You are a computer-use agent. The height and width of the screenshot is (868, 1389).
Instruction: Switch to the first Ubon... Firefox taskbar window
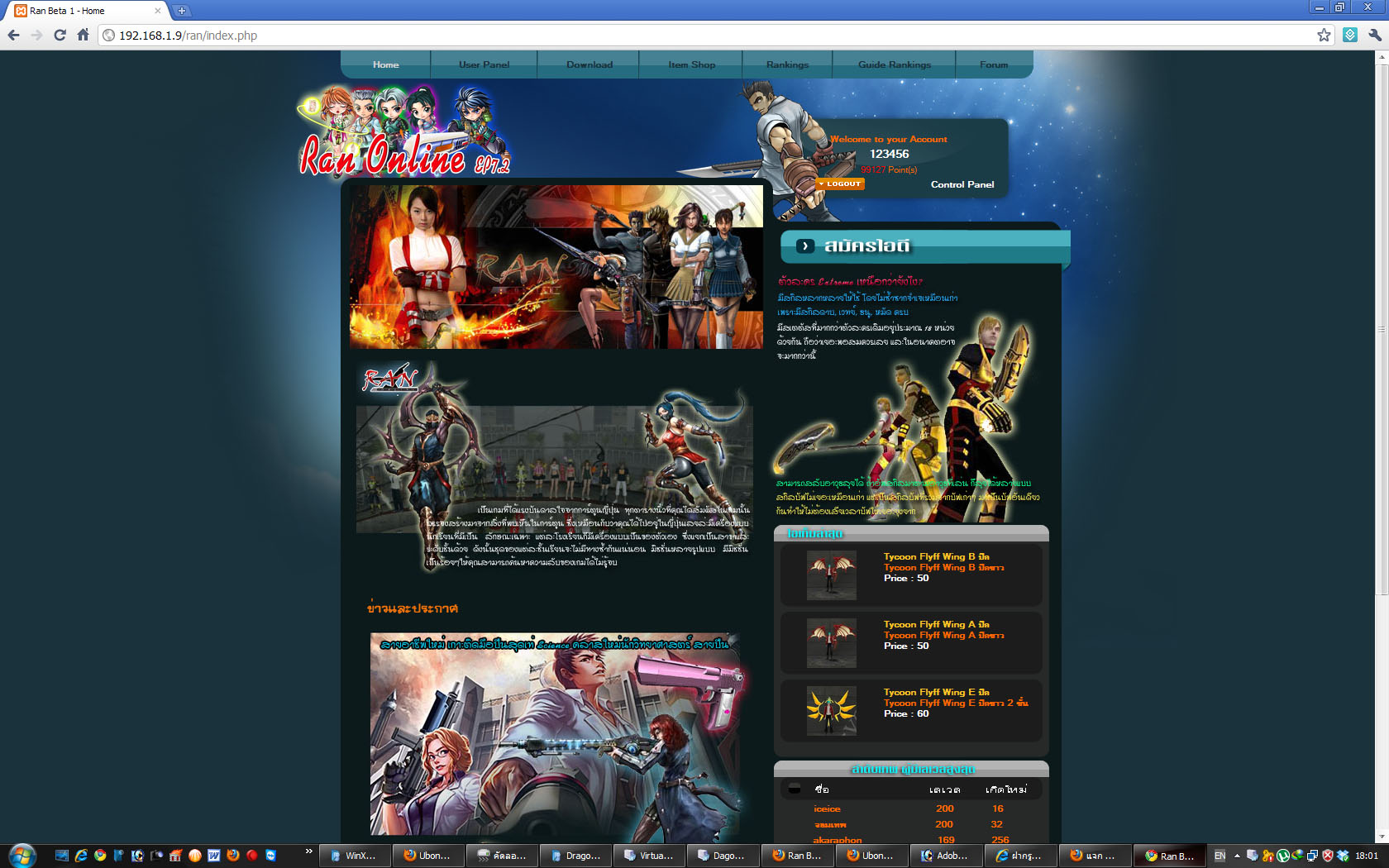coord(429,856)
